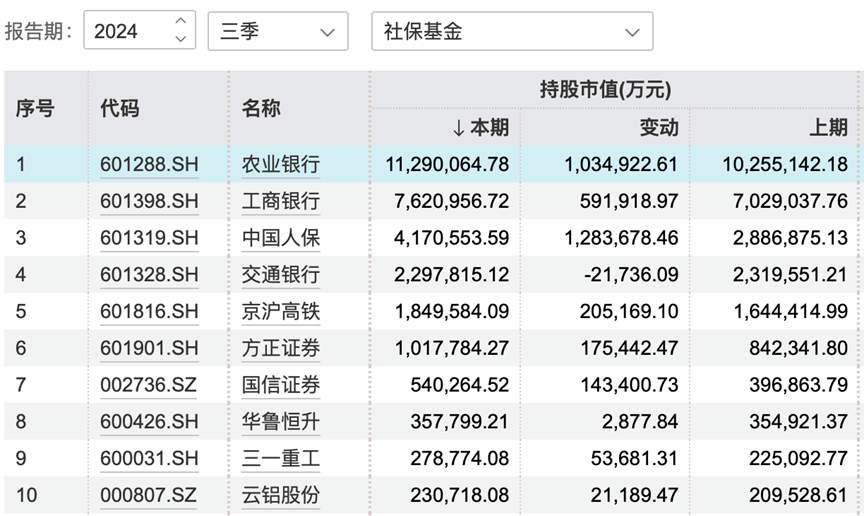Open 三一重工 stock link

tap(280, 459)
